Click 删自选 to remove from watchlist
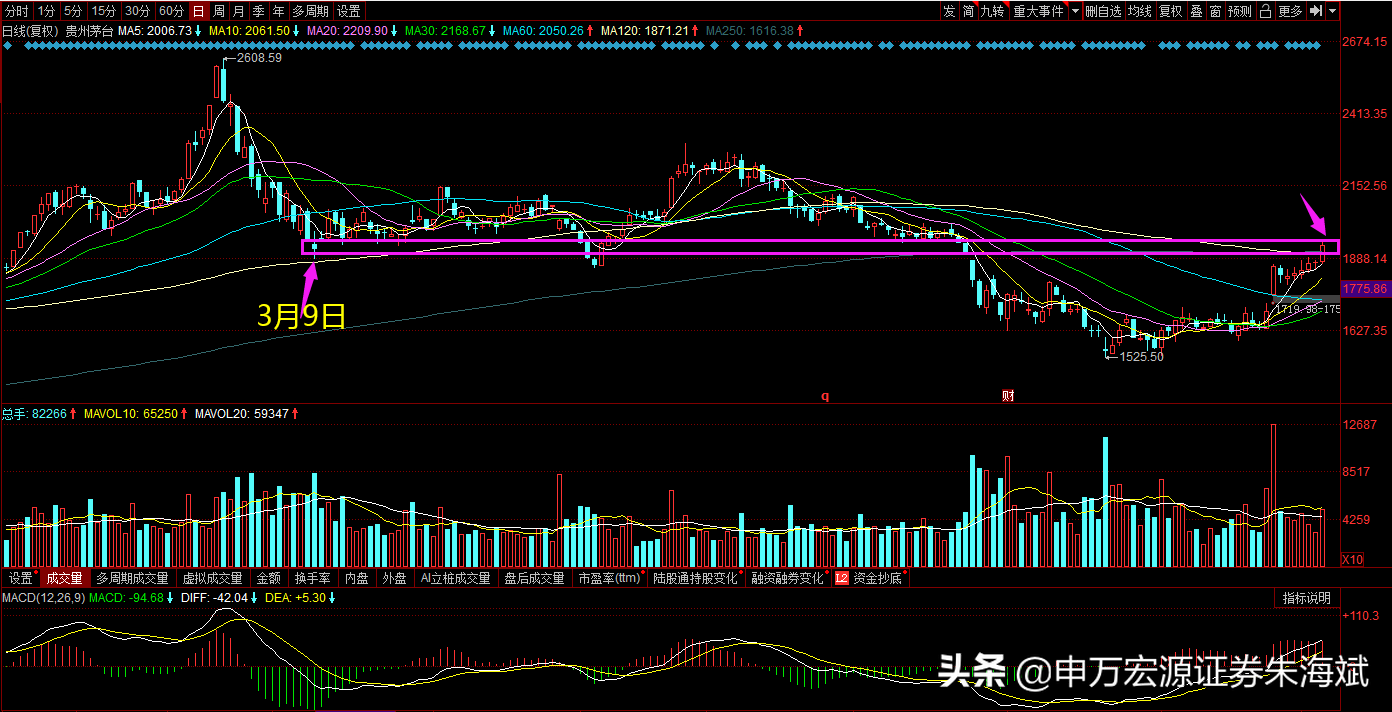1392x712 pixels. (x=1103, y=11)
